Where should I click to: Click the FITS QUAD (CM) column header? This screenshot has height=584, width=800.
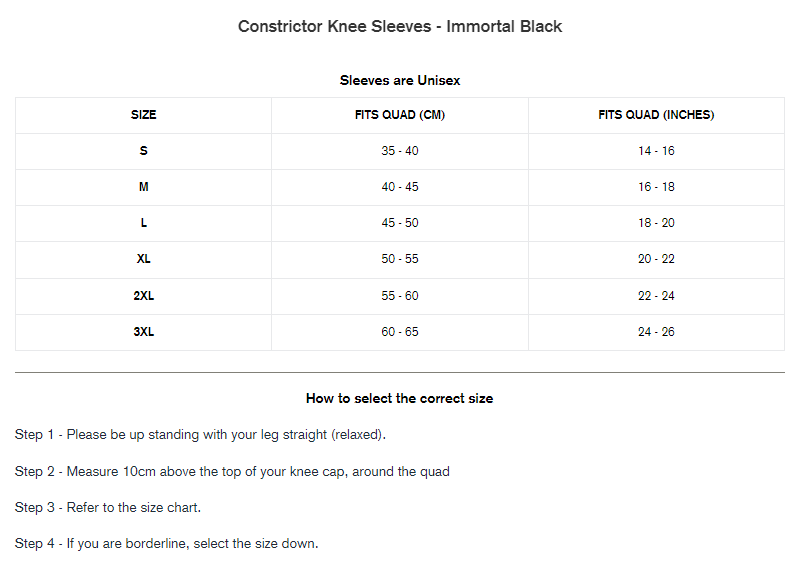(400, 115)
